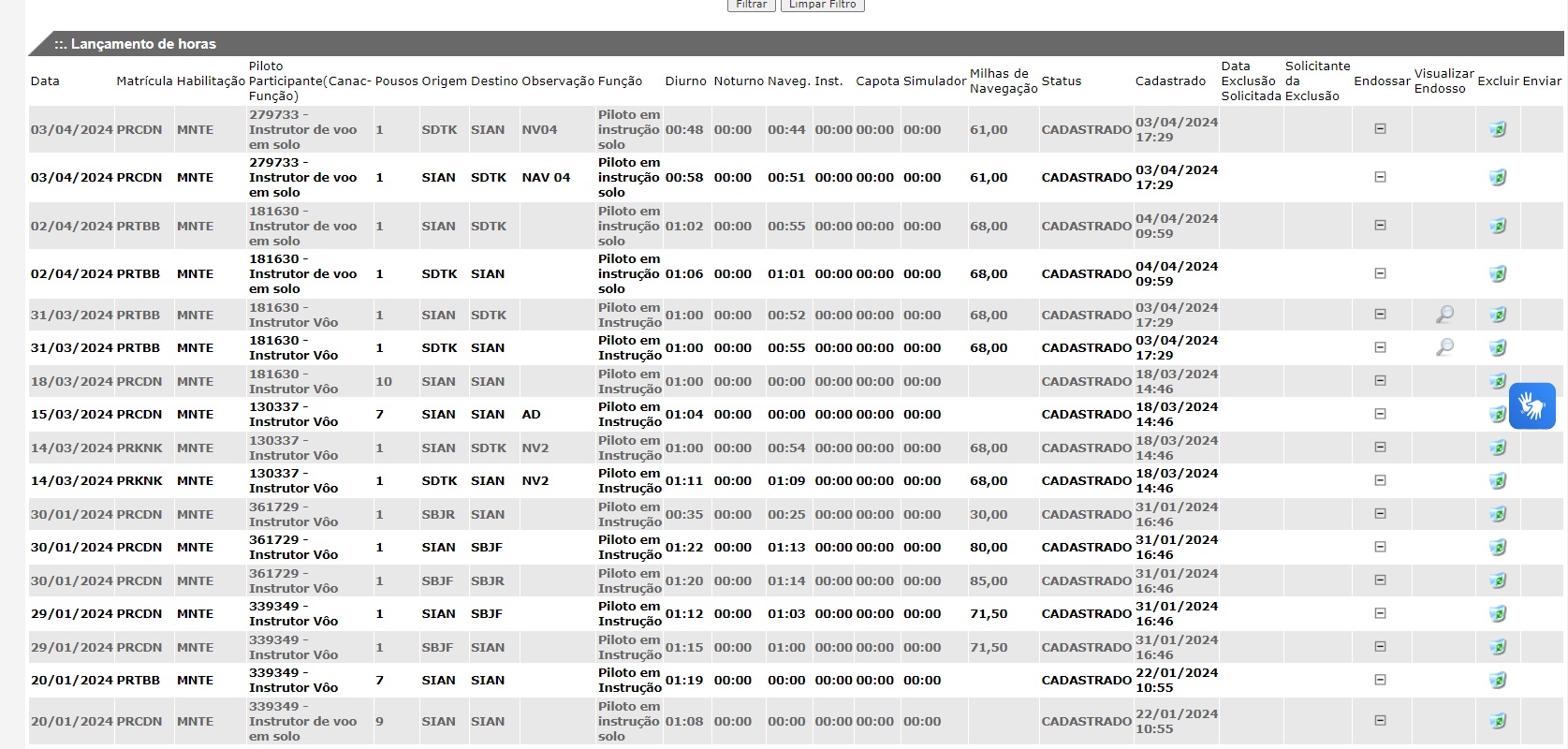The width and height of the screenshot is (1568, 749).
Task: Delete the 20/01/2024 PRTBB flight entry
Action: coord(1498,680)
